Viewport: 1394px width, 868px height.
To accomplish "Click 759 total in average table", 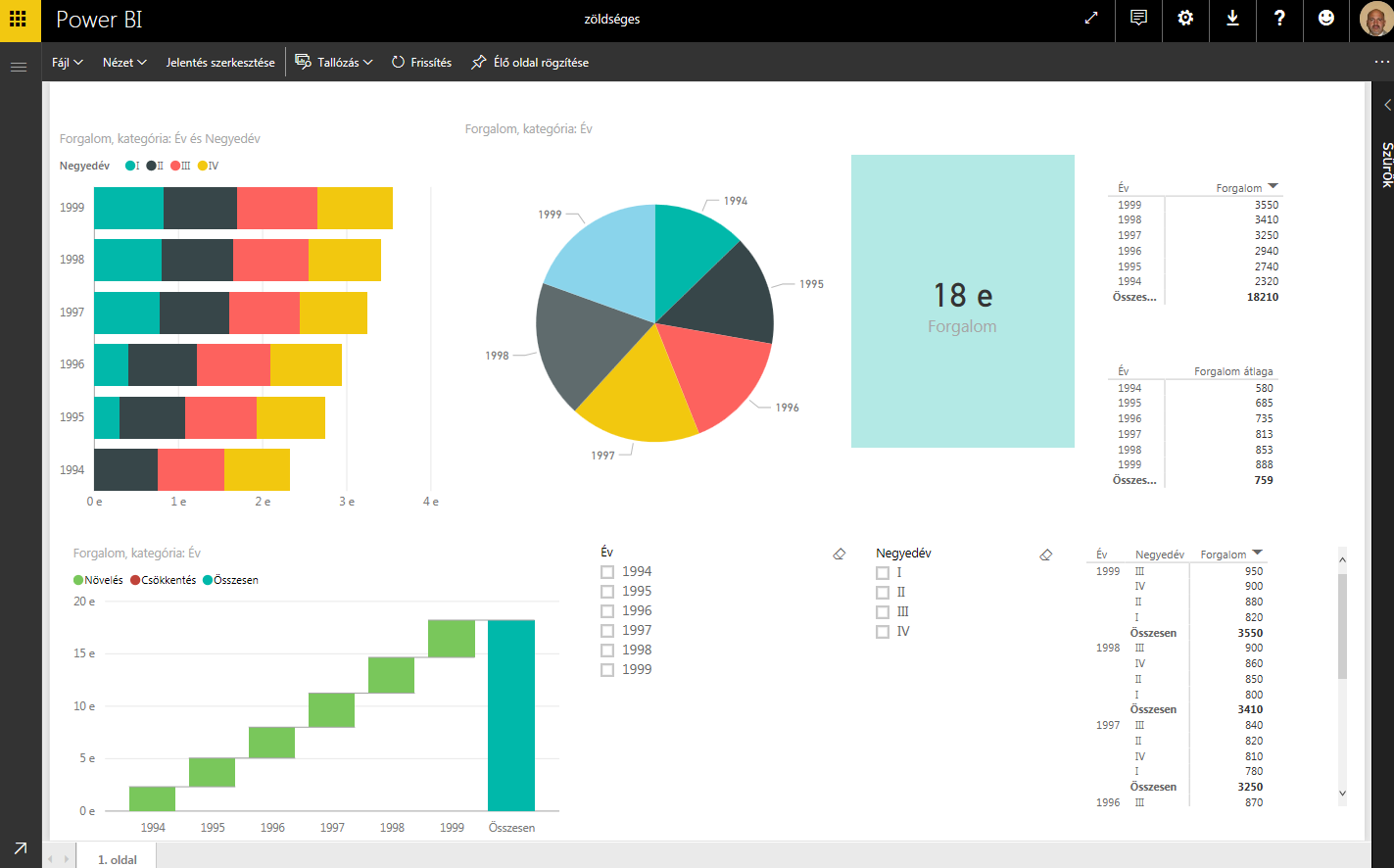I will pos(1264,480).
